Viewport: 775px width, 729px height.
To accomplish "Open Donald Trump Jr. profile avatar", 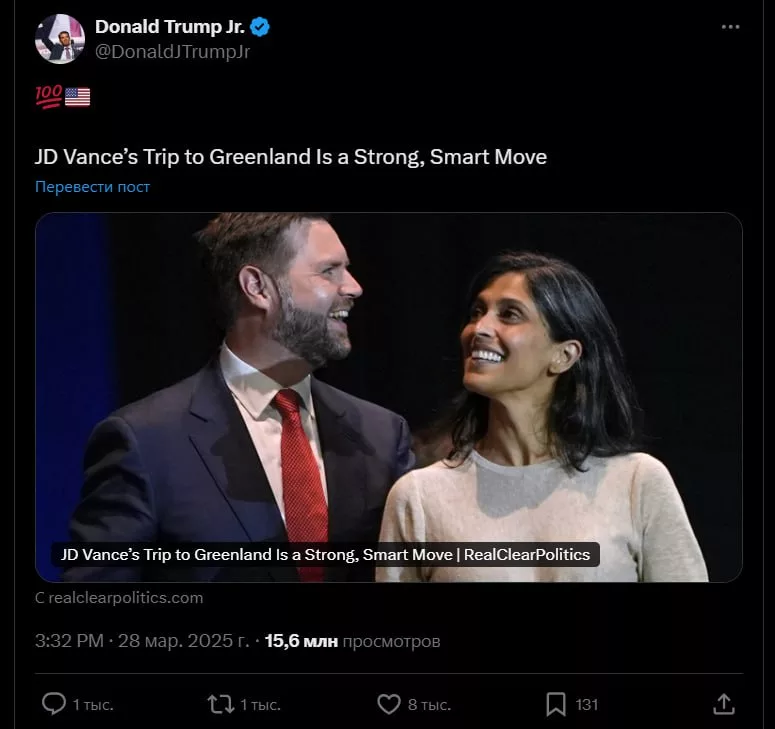I will pyautogui.click(x=60, y=39).
